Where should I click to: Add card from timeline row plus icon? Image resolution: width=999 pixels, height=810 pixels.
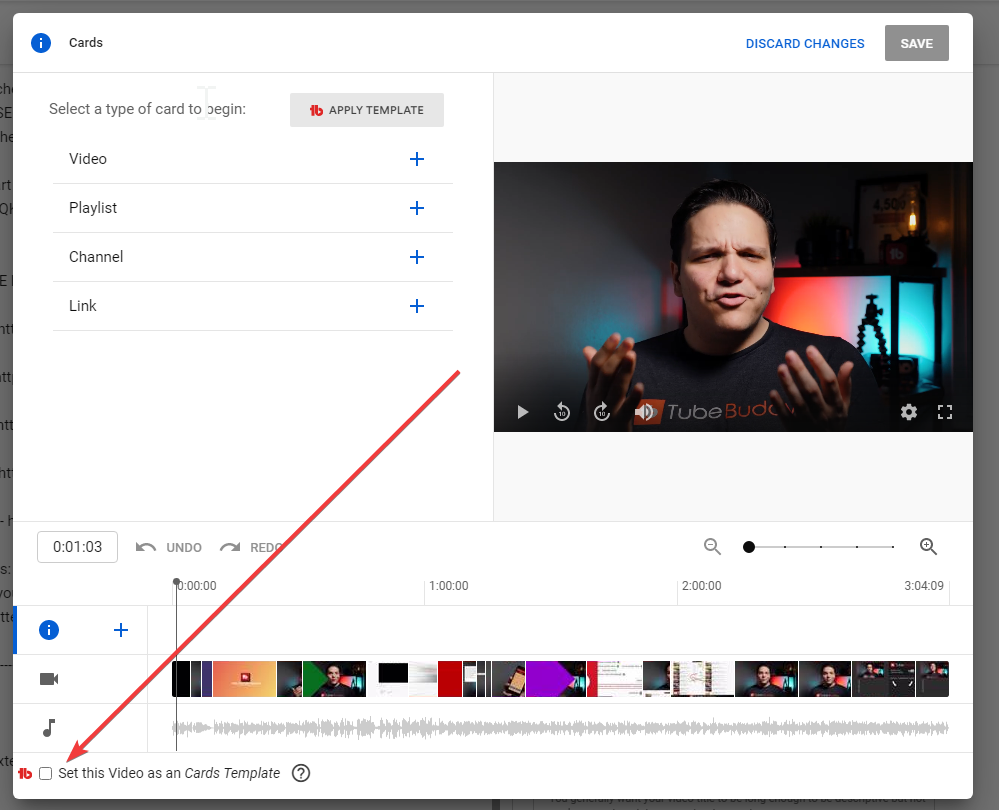121,630
